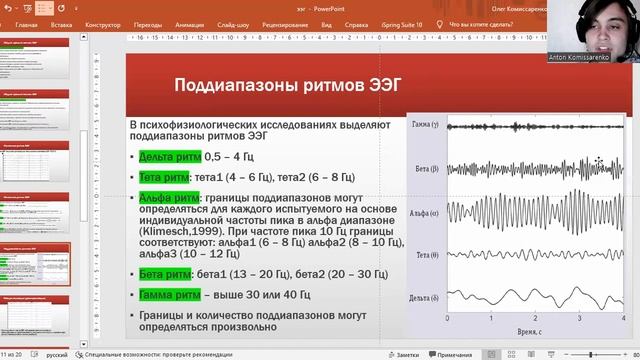
Task: Click the 'Время, с' axis label
Action: pos(529,332)
